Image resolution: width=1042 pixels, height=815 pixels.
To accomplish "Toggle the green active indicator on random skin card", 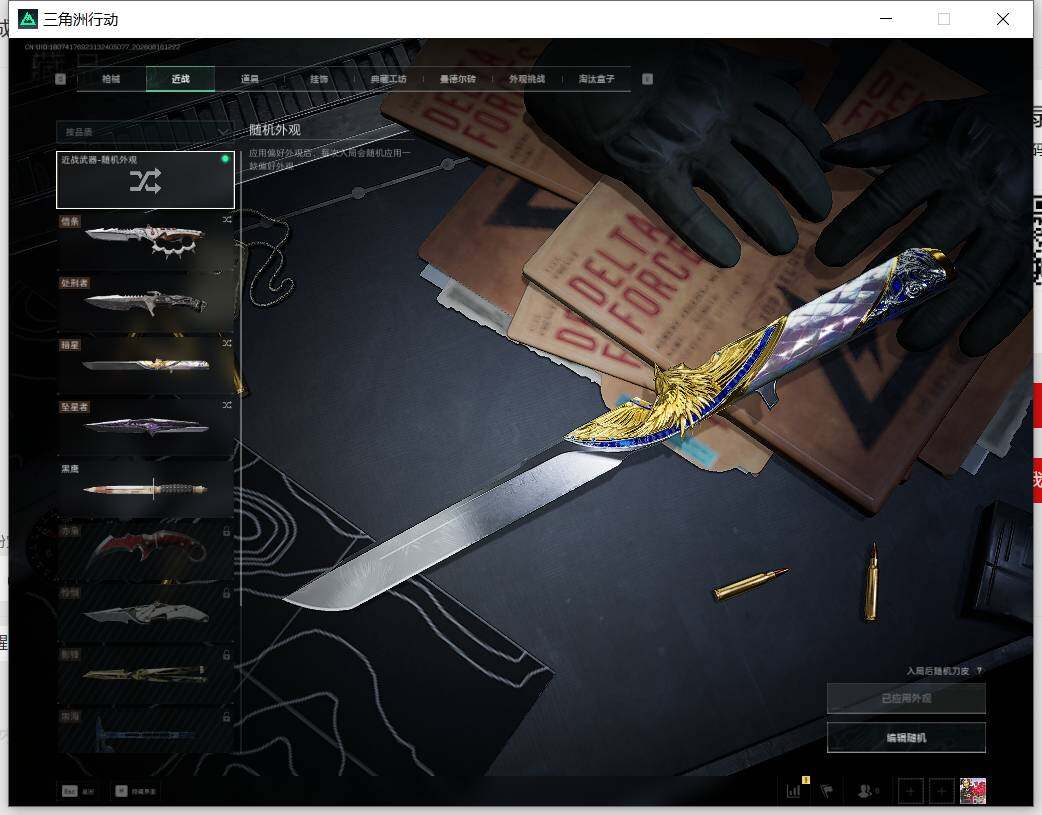I will point(225,159).
